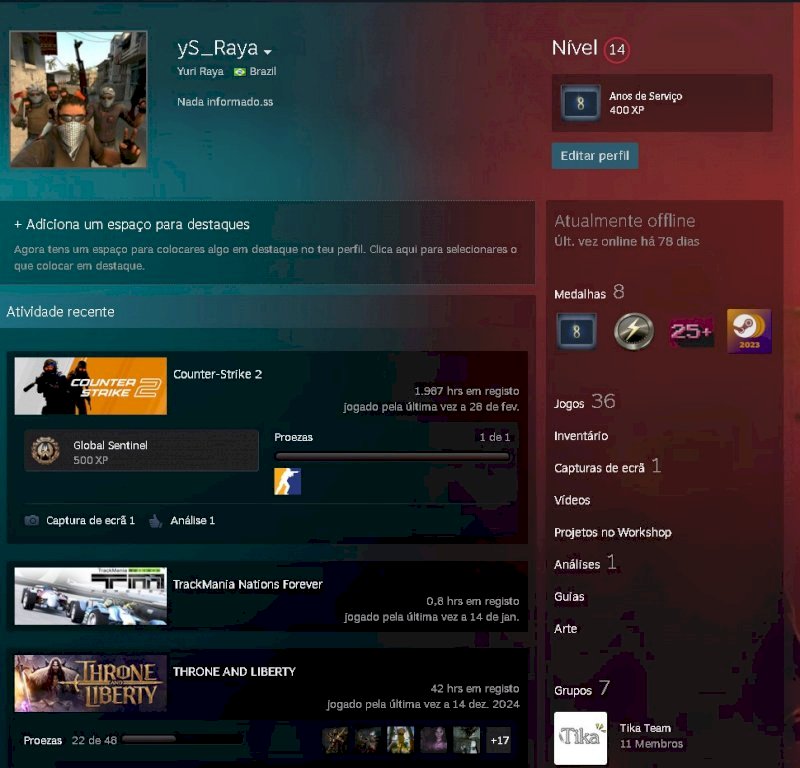Open the Steam 2023 medal
The height and width of the screenshot is (768, 800).
click(749, 331)
